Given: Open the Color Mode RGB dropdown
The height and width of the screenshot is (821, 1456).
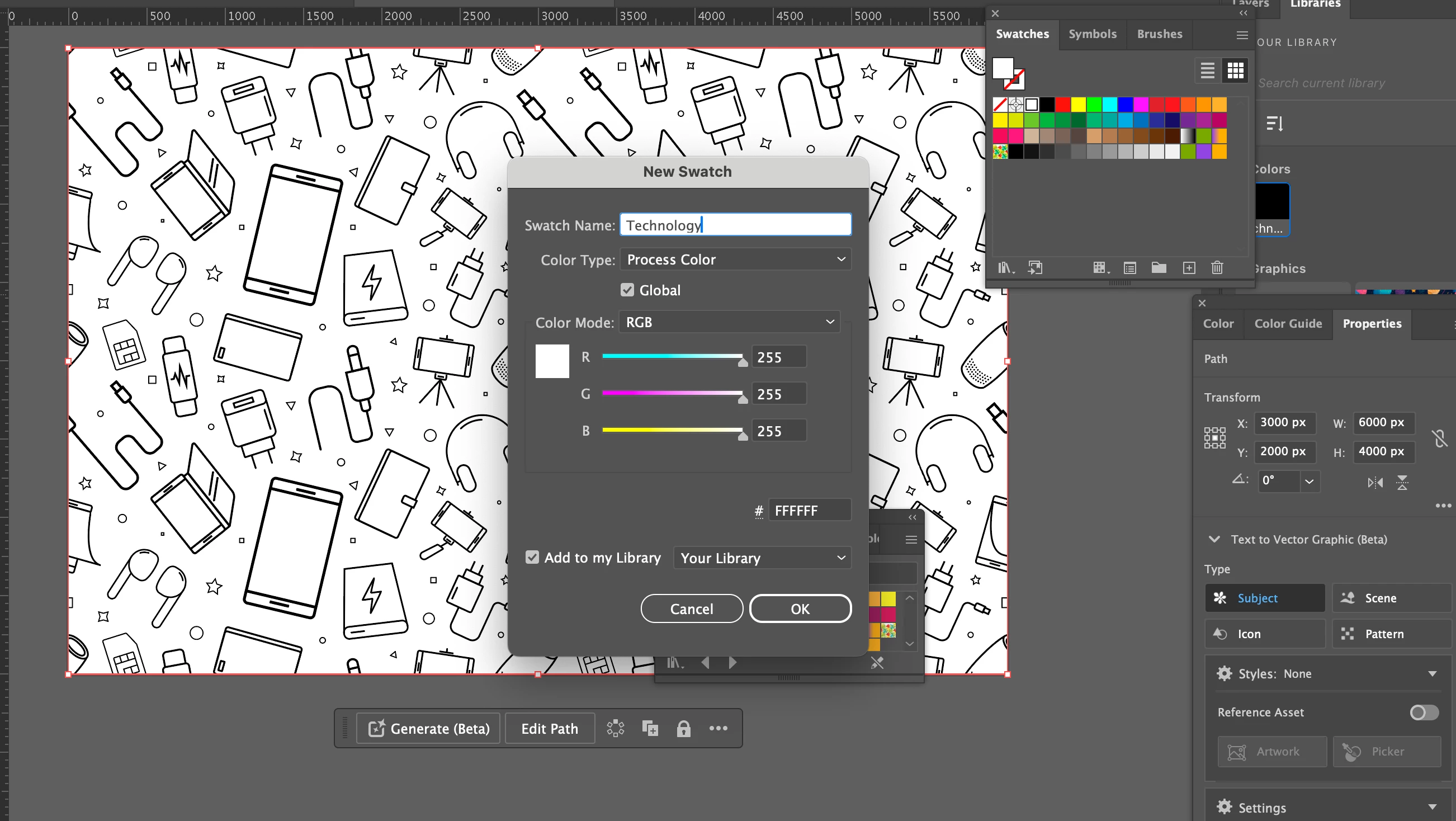Looking at the screenshot, I should 729,322.
